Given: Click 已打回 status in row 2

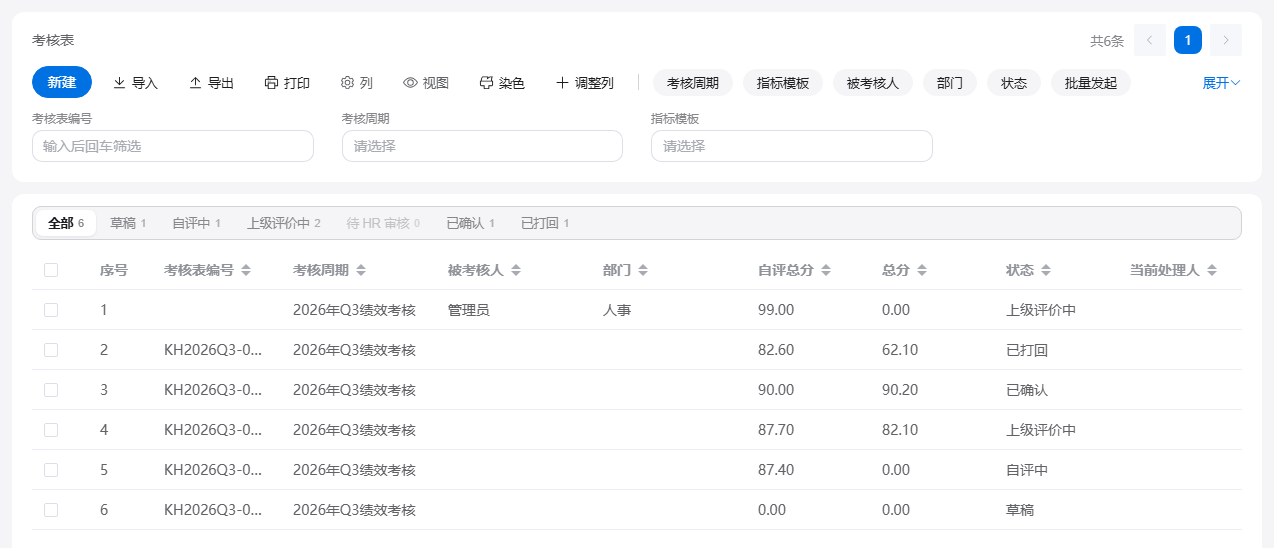Looking at the screenshot, I should pyautogui.click(x=1027, y=350).
